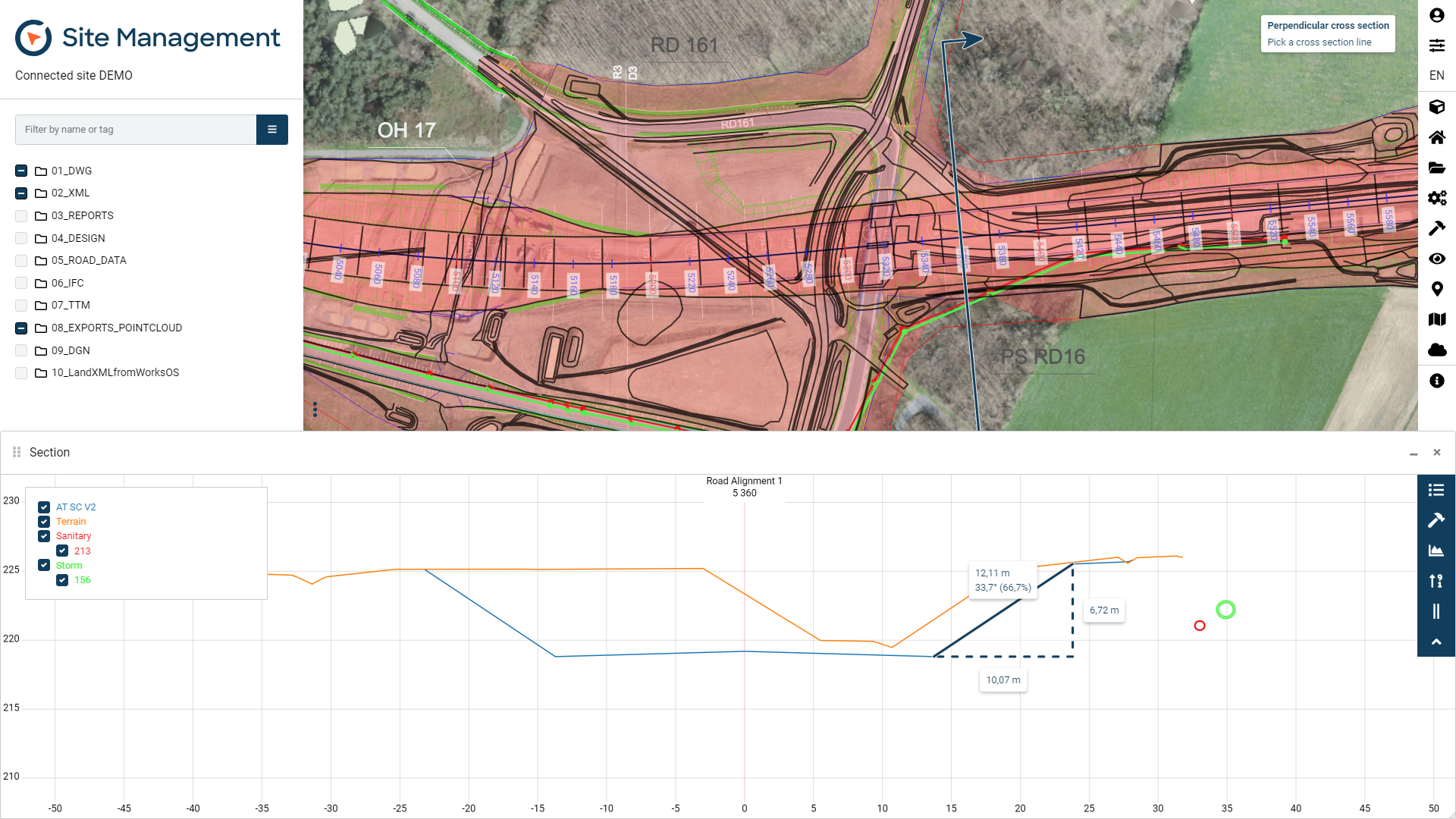
Task: Click the cloud icon in sidebar
Action: pyautogui.click(x=1436, y=350)
